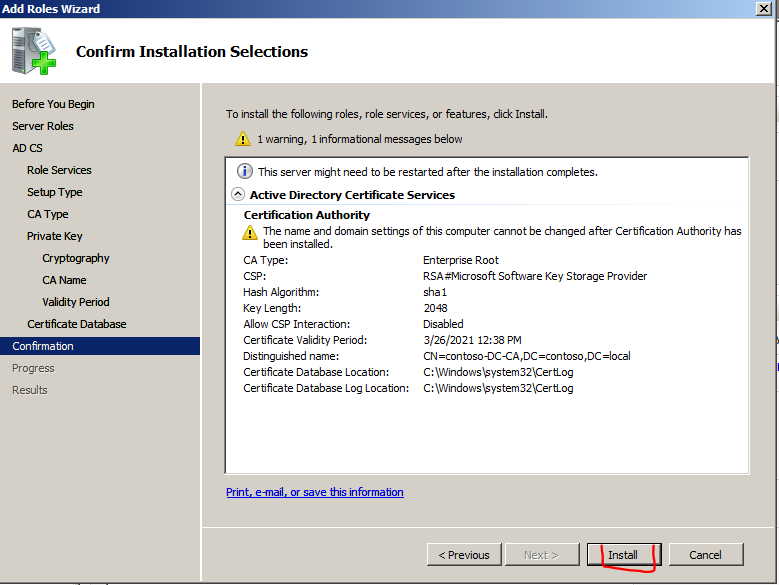The width and height of the screenshot is (779, 585).
Task: Click 'This server might need to be restarted' message
Action: pos(428,172)
